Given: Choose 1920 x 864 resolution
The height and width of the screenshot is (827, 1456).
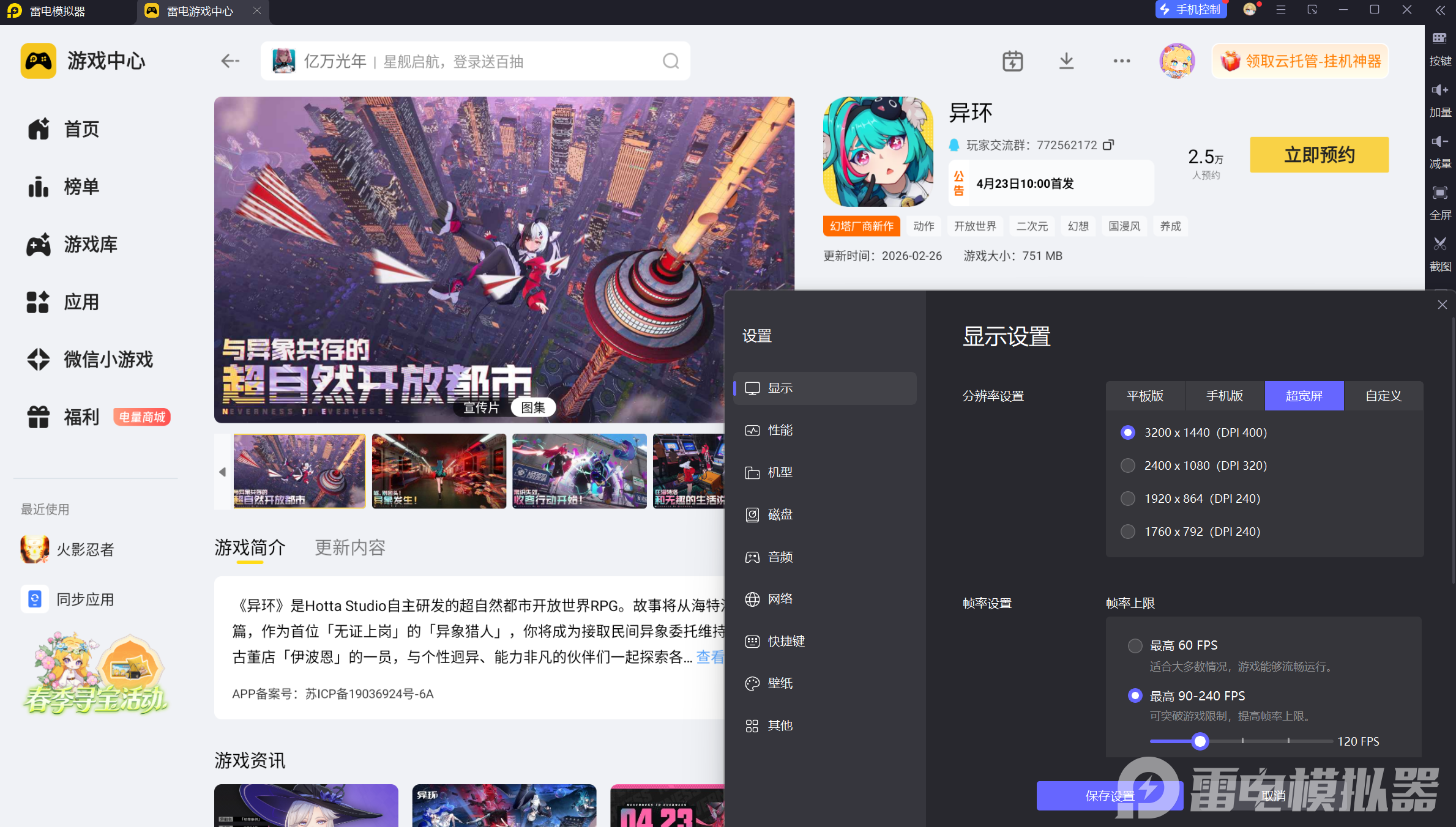Looking at the screenshot, I should 1127,499.
